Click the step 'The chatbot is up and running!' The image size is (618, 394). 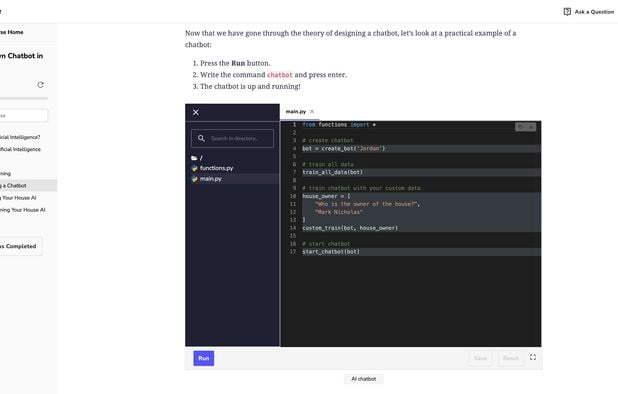point(250,86)
